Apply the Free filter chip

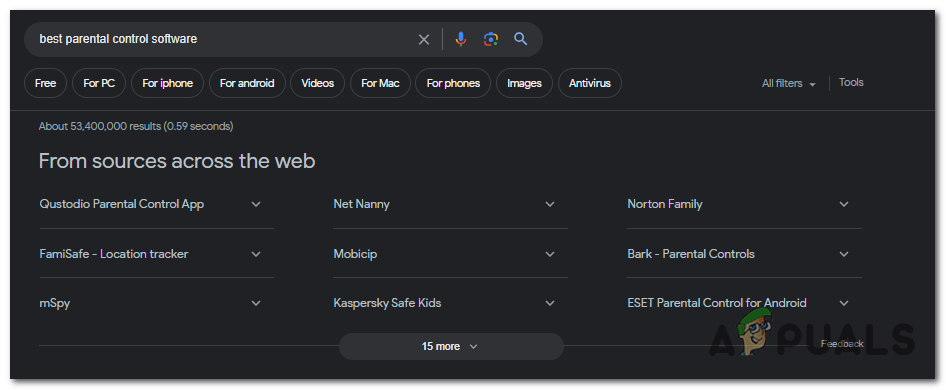(x=45, y=83)
